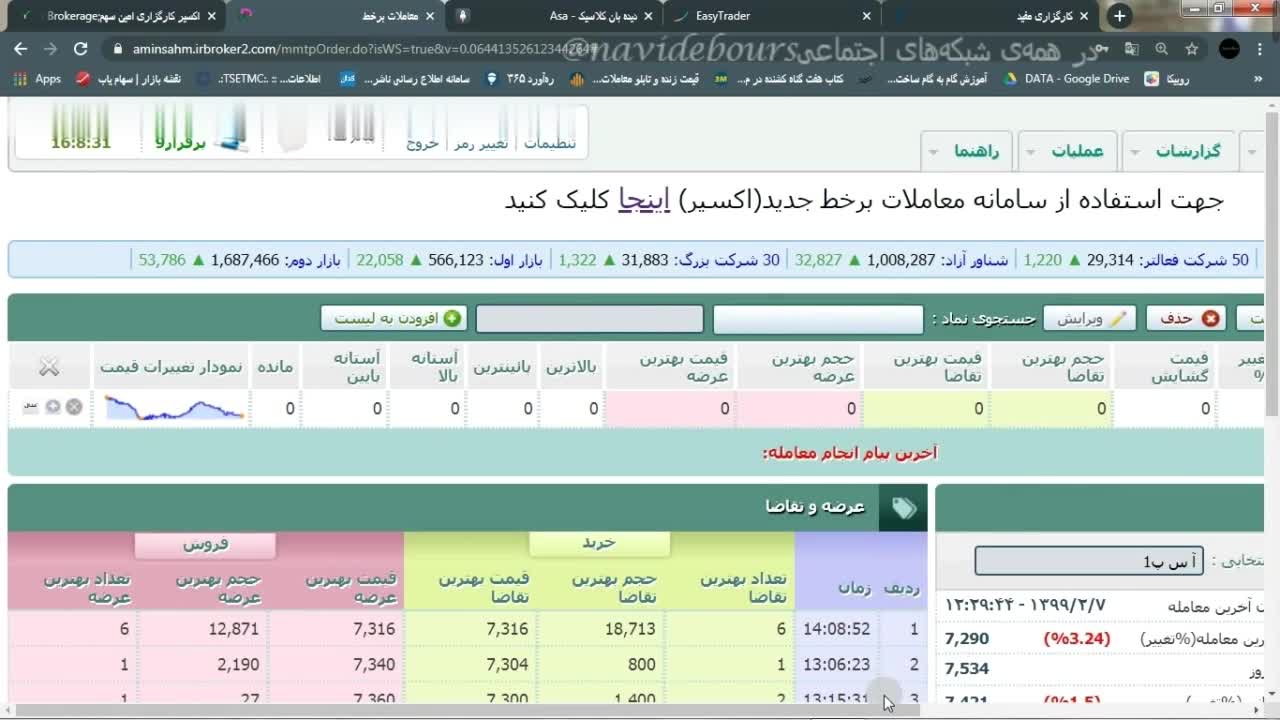Click the selected symbol field 'آ س پ1'
This screenshot has width=1280, height=720.
pos(1088,561)
